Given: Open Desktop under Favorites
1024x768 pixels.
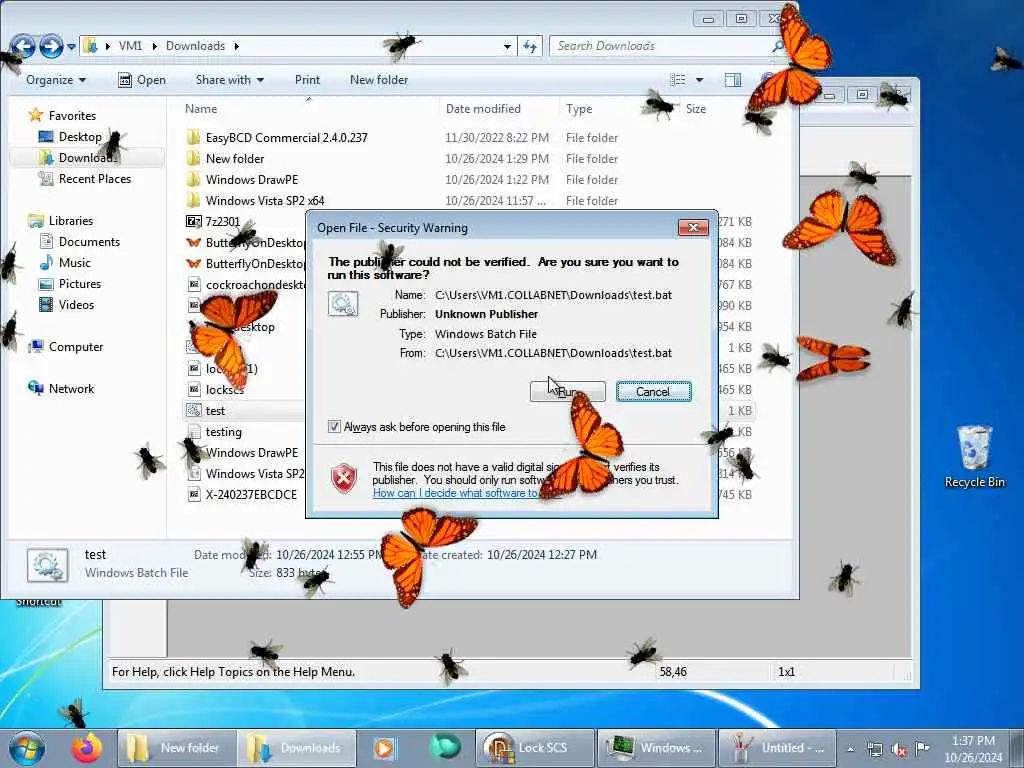Looking at the screenshot, I should point(80,136).
